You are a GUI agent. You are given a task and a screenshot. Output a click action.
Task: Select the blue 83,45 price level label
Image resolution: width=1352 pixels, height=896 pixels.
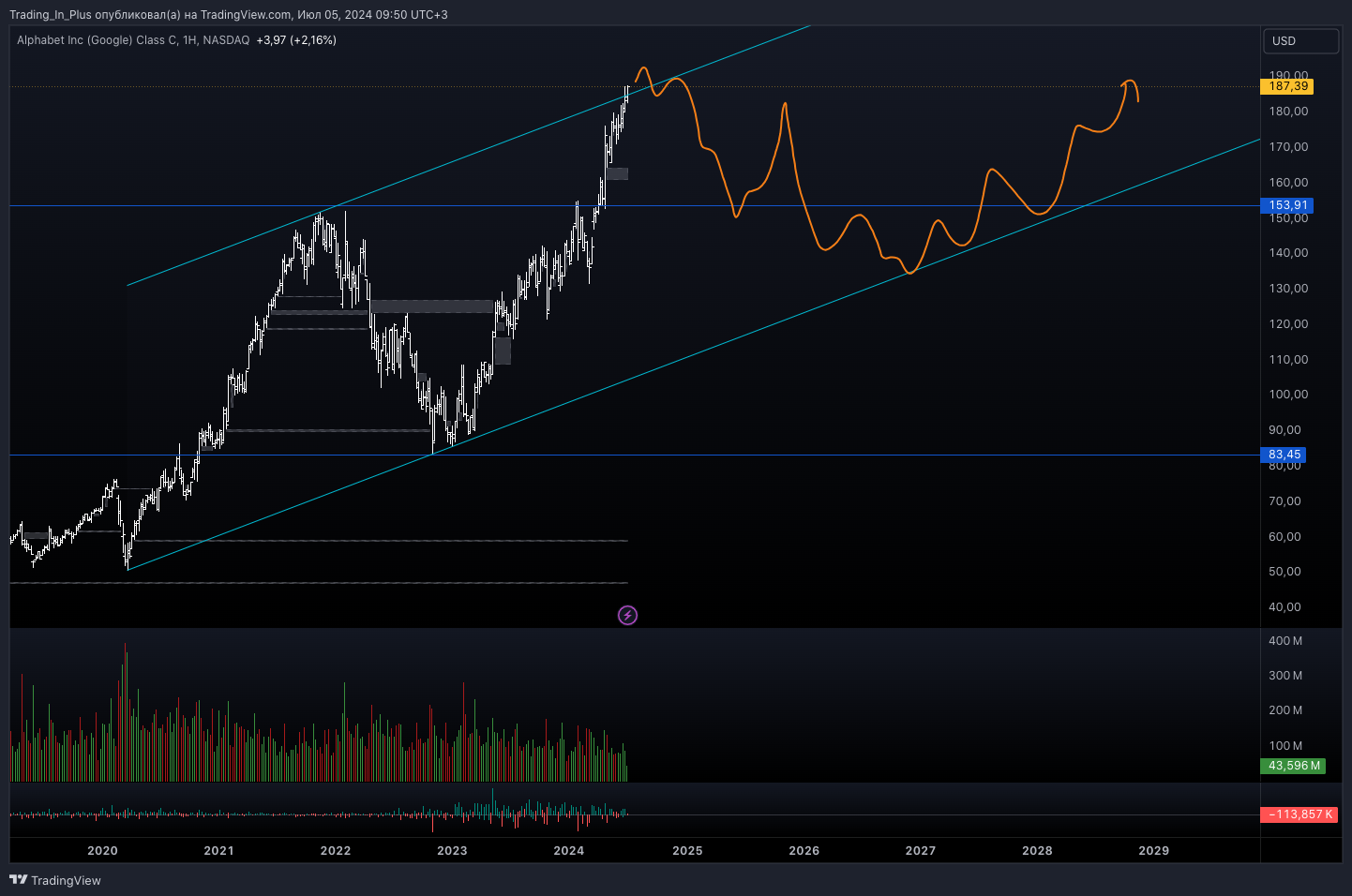click(x=1284, y=455)
